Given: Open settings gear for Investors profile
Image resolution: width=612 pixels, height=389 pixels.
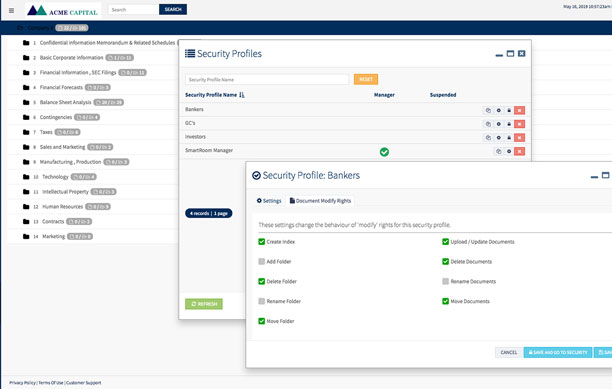Looking at the screenshot, I should point(498,138).
